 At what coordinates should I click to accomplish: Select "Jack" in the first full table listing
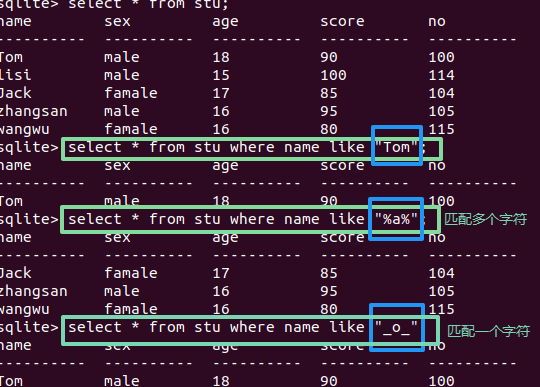[15, 93]
